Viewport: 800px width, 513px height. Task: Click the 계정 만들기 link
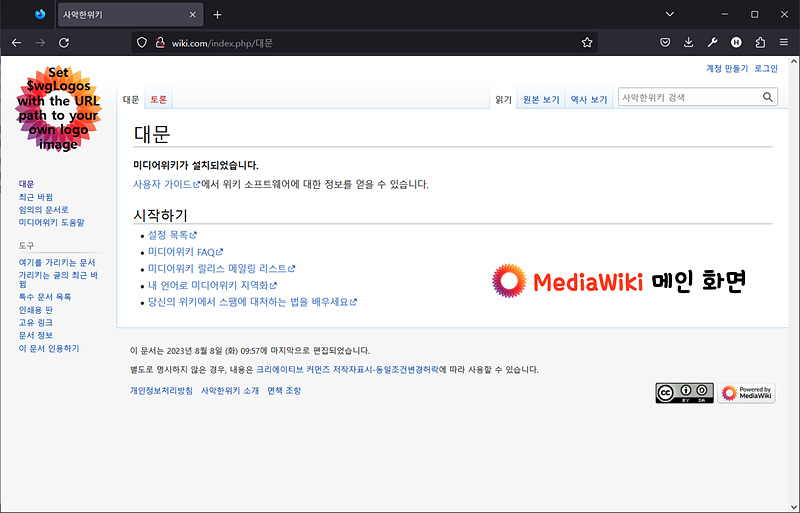coord(727,68)
